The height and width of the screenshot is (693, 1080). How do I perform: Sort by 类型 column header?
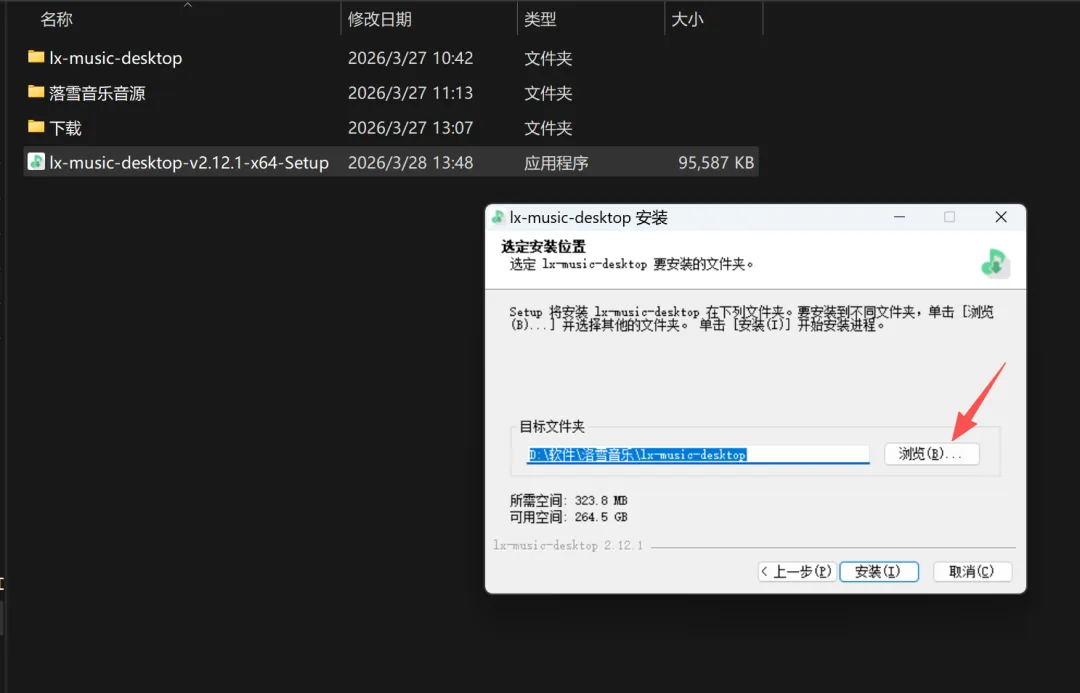540,19
